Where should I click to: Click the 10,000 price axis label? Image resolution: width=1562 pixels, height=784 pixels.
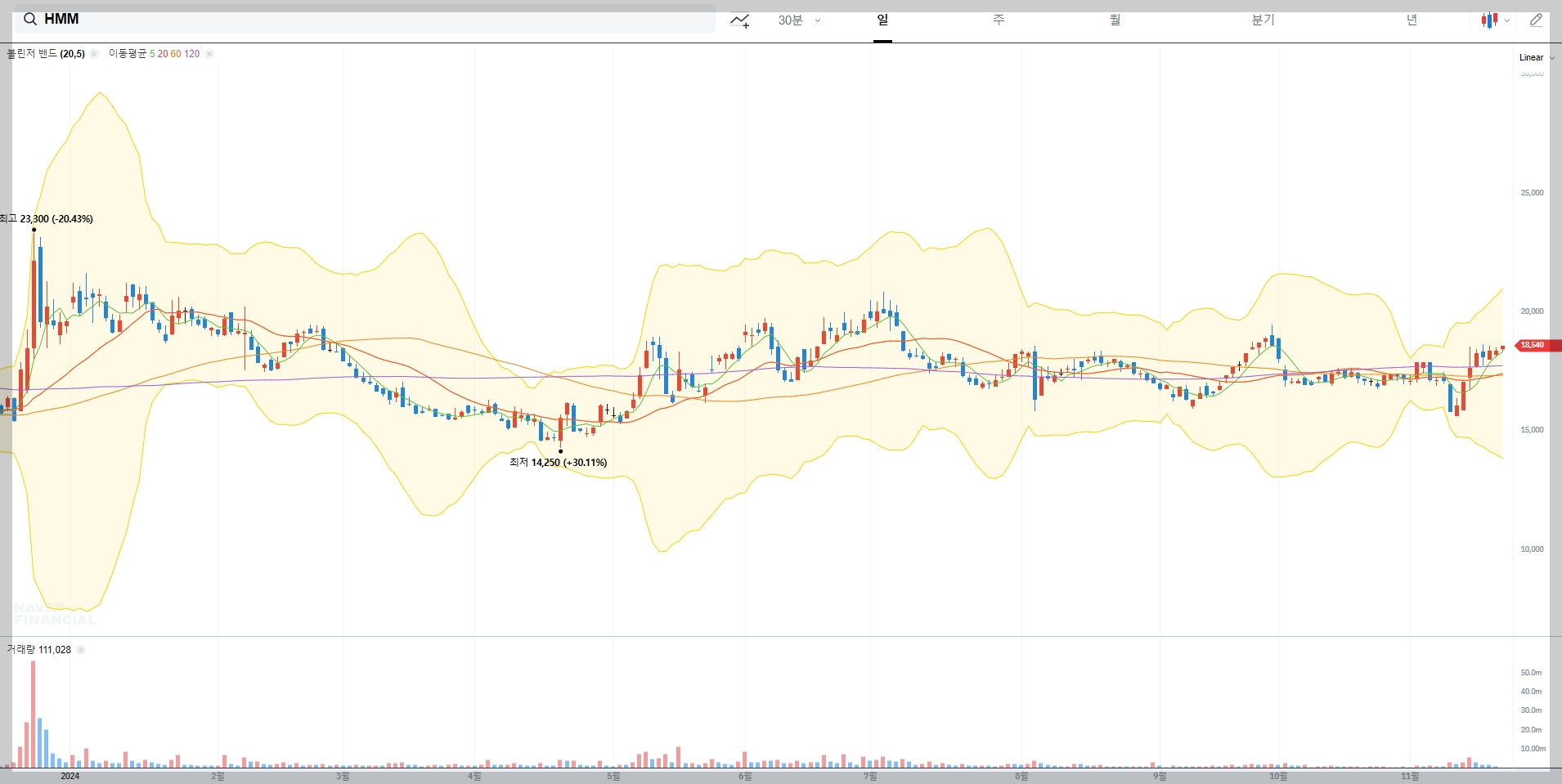(1532, 549)
